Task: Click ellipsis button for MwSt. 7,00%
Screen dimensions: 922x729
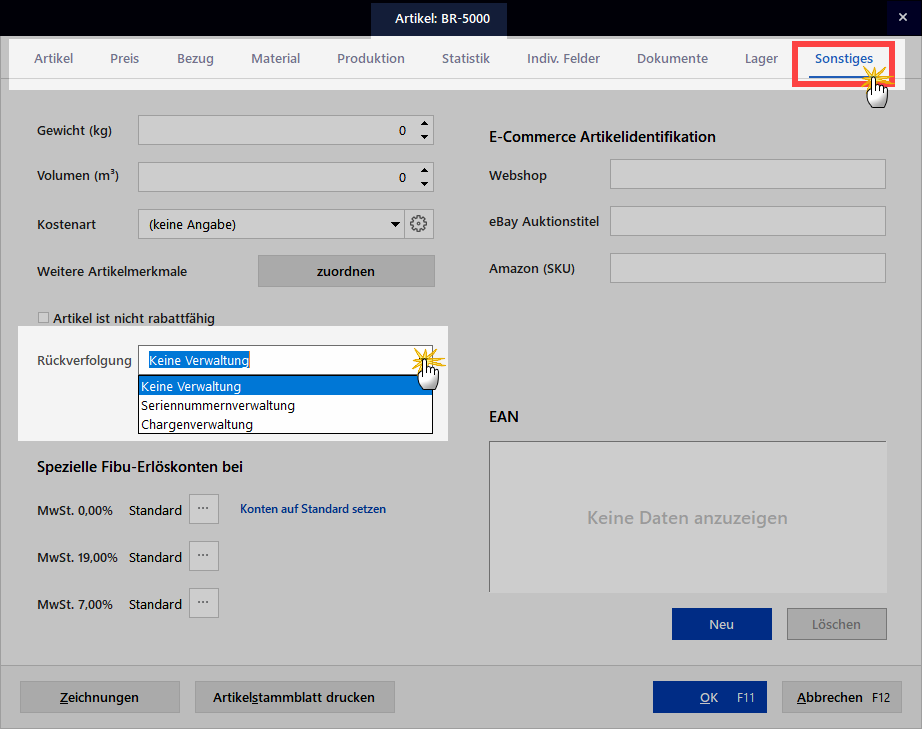Action: point(203,603)
